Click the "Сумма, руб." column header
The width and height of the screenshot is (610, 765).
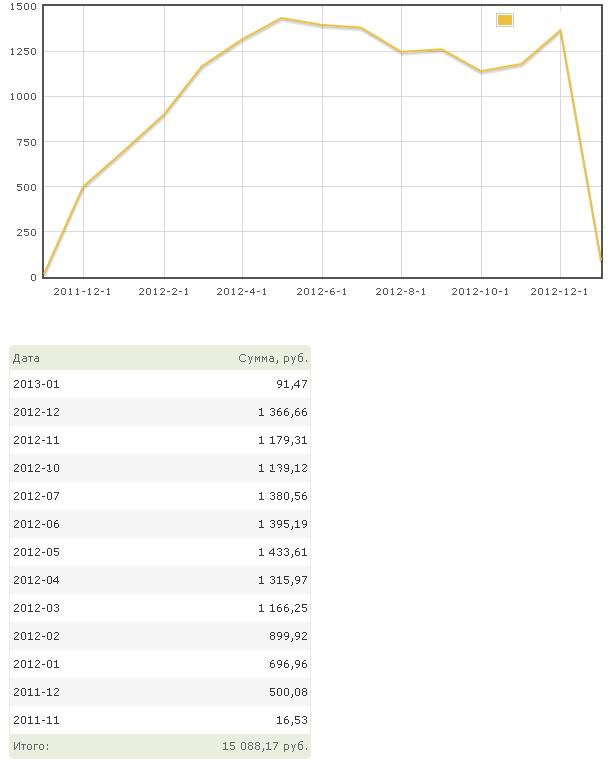coord(273,358)
